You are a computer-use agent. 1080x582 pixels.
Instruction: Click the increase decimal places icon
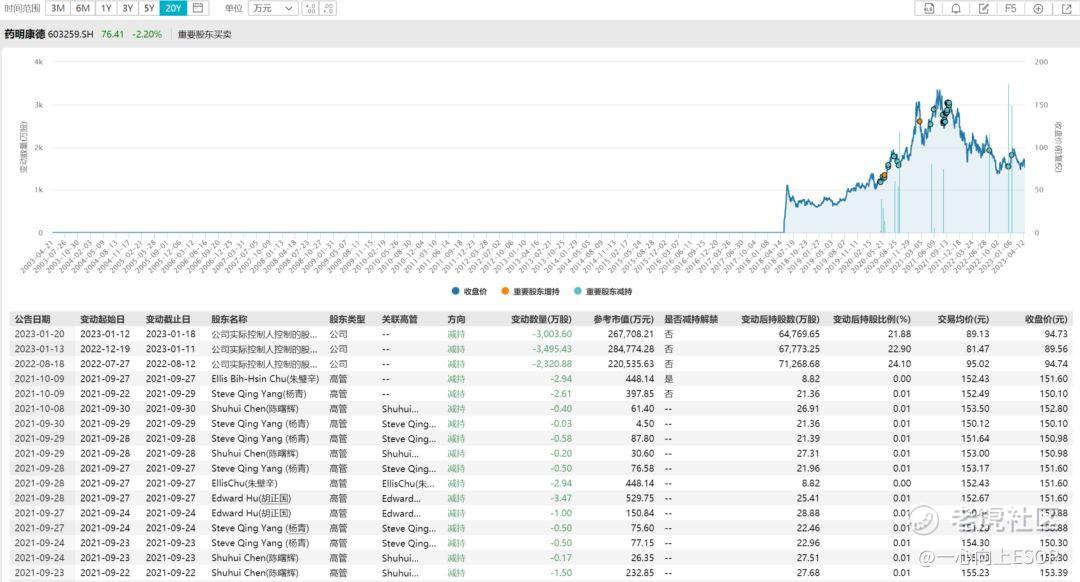311,8
